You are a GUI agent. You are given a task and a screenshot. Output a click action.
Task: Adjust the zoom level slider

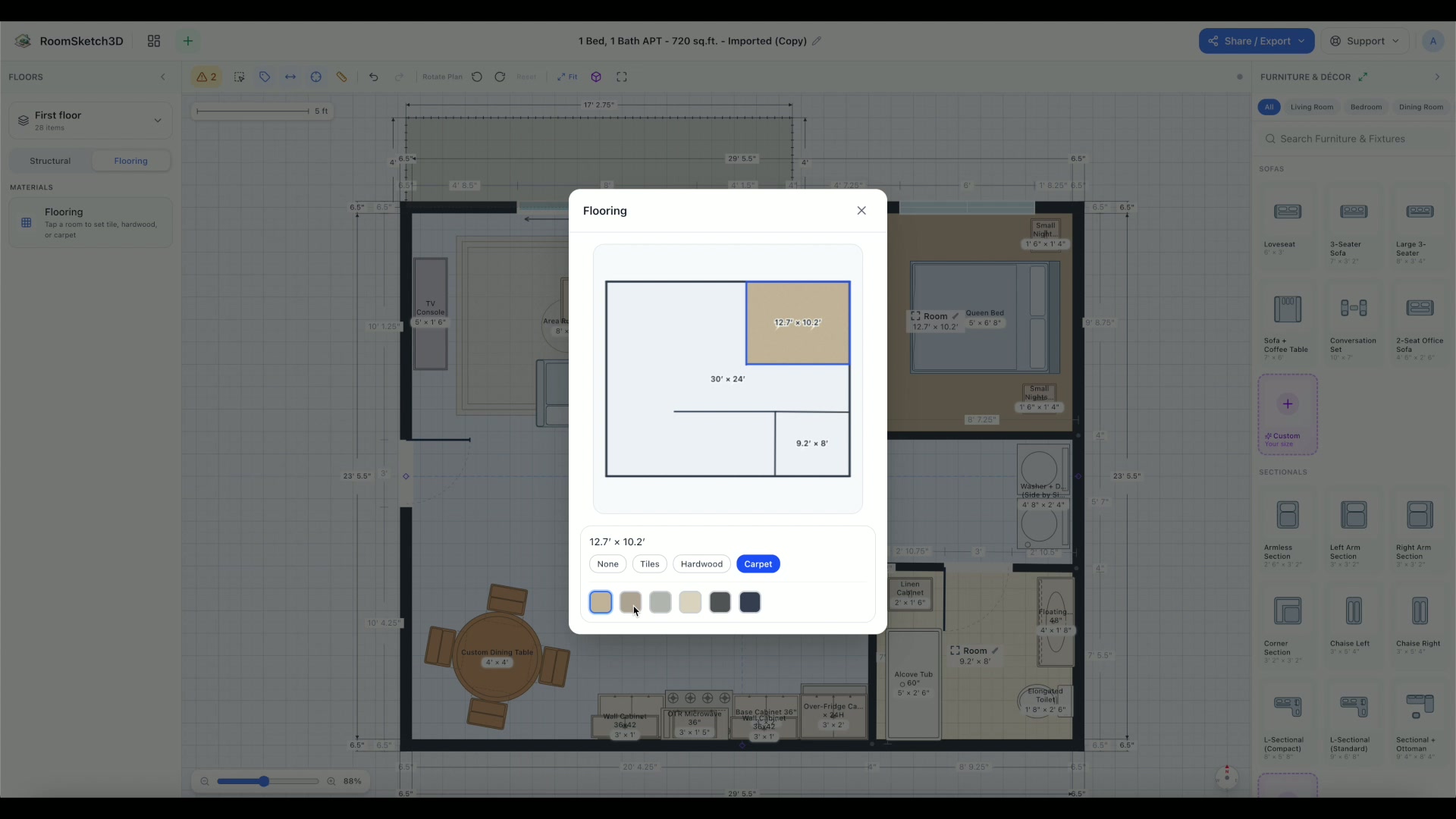(x=268, y=781)
